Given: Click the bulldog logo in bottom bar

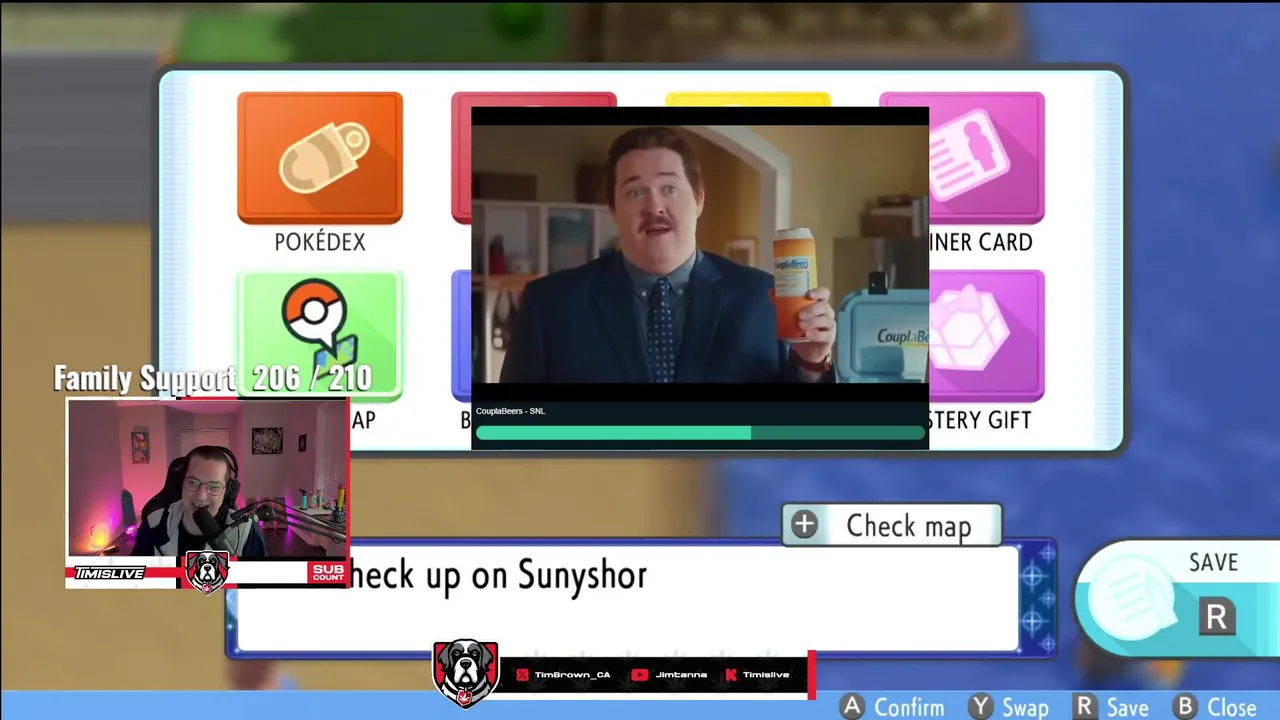Looking at the screenshot, I should (465, 672).
